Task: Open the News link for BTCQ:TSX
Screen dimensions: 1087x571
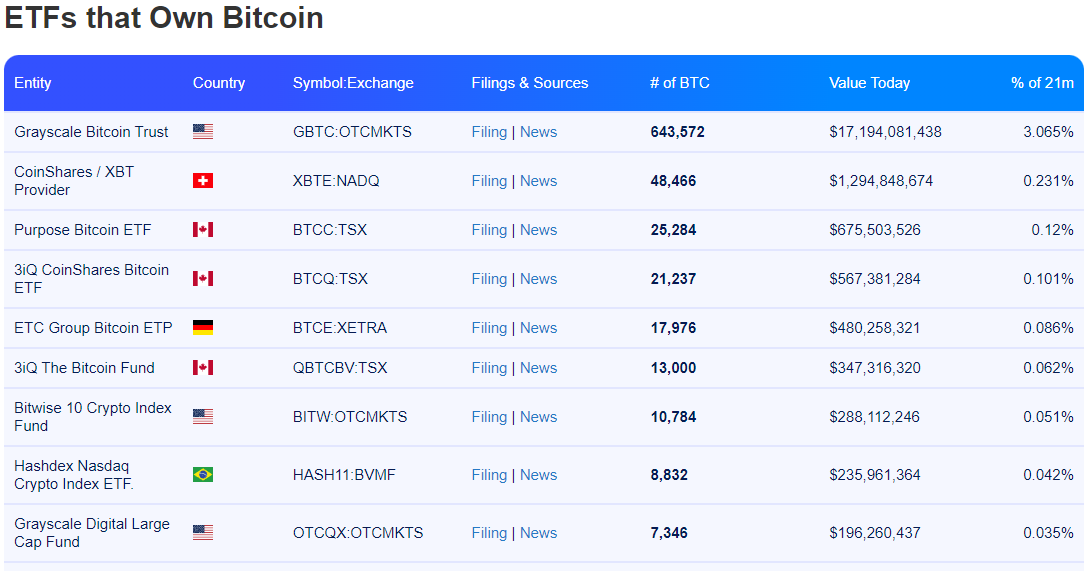Action: tap(539, 279)
